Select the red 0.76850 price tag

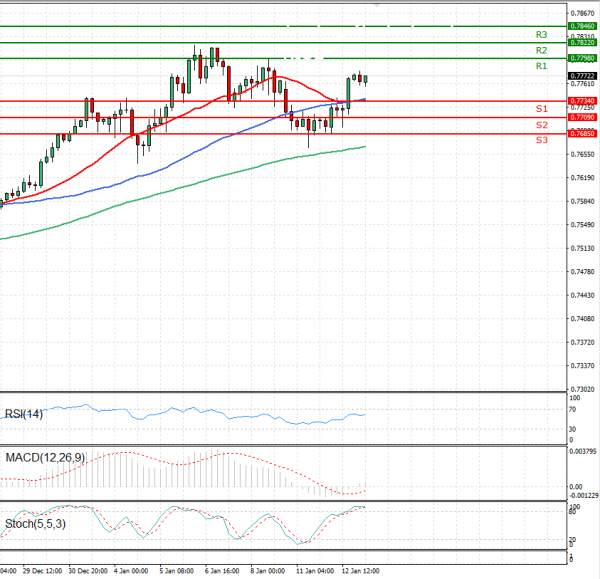[581, 134]
